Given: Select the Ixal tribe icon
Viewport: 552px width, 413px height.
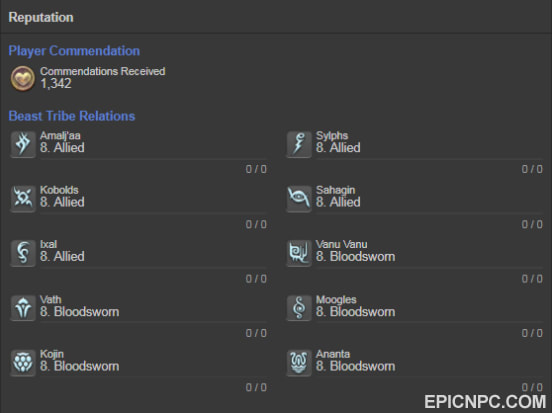Looking at the screenshot, I should (x=23, y=253).
